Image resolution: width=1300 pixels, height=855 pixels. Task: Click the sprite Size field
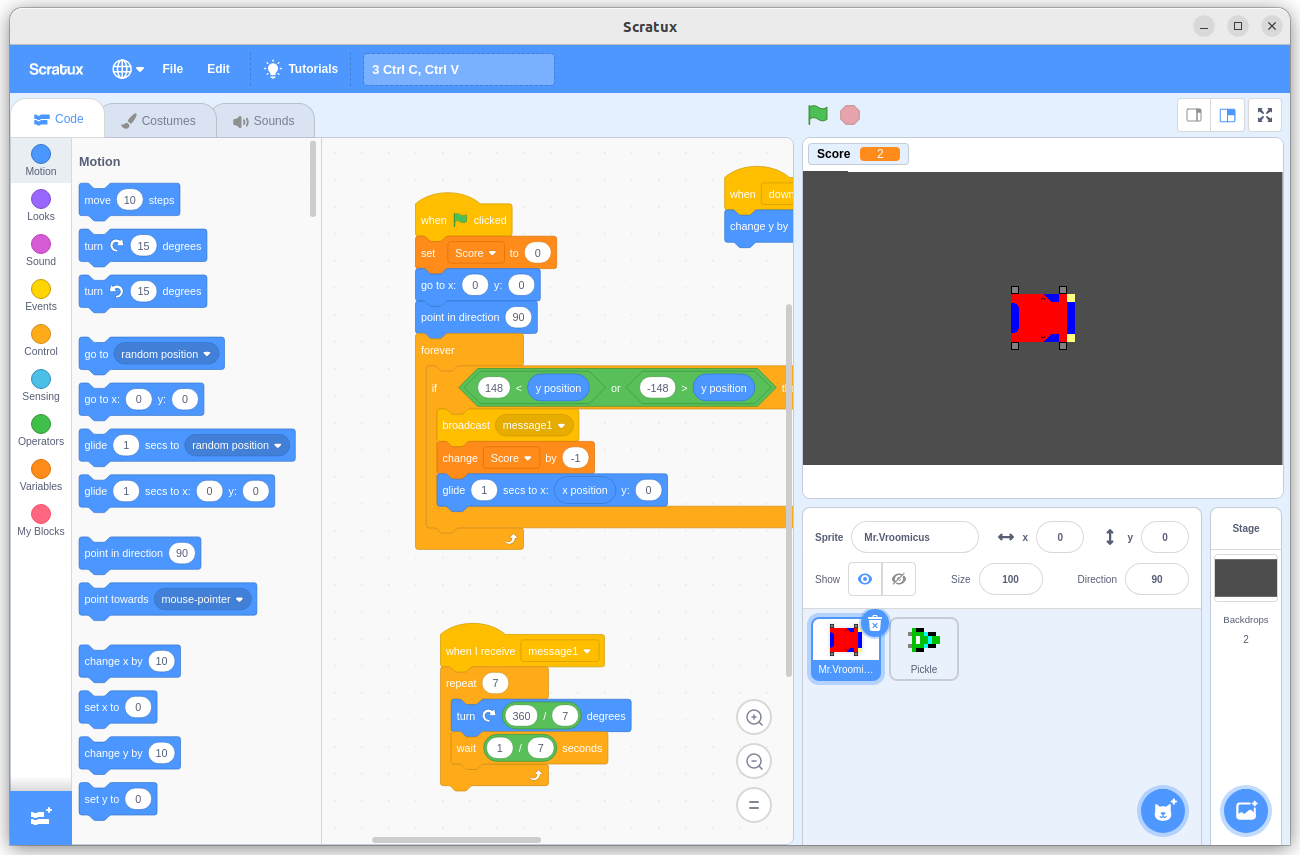1011,579
